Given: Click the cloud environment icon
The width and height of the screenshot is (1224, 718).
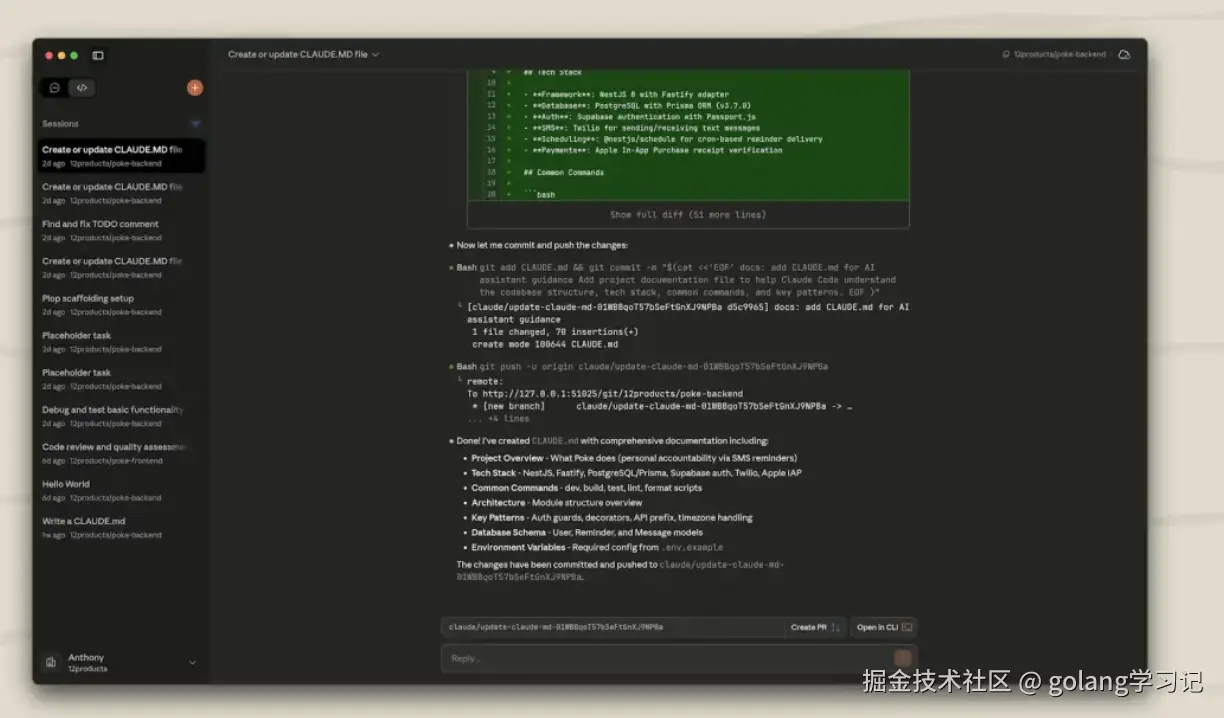Looking at the screenshot, I should tap(1124, 55).
